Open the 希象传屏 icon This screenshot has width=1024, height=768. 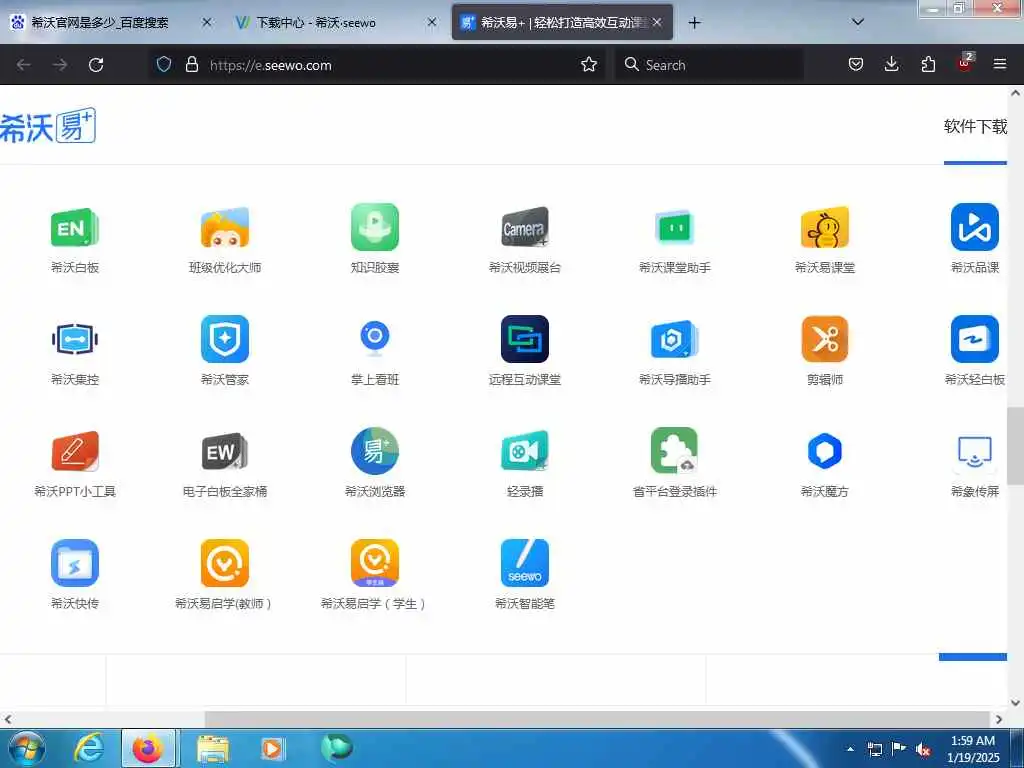974,451
